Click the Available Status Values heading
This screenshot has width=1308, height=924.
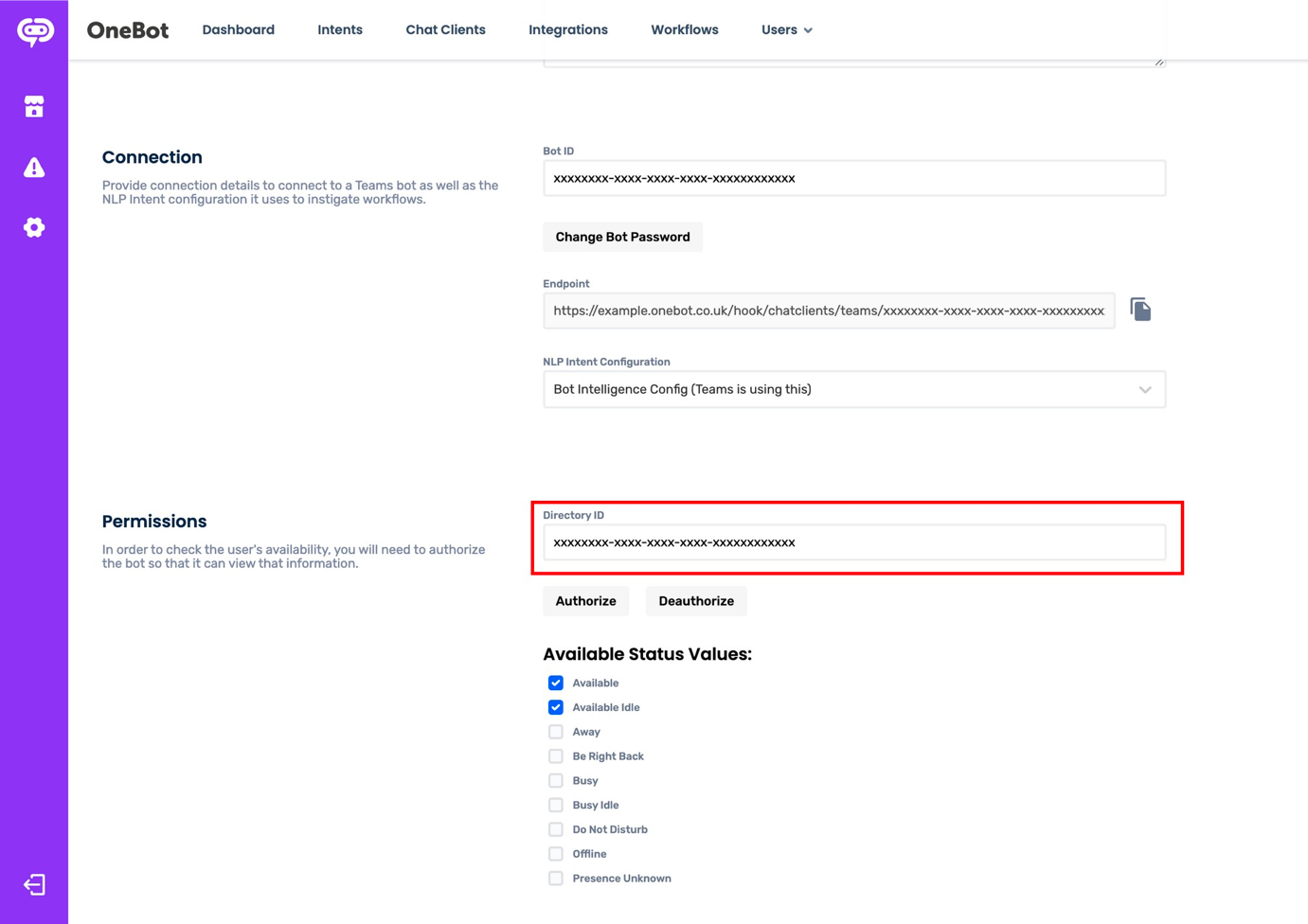[648, 654]
